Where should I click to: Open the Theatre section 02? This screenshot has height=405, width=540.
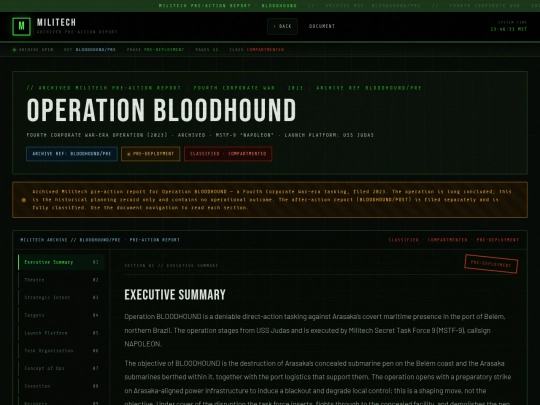pos(61,280)
